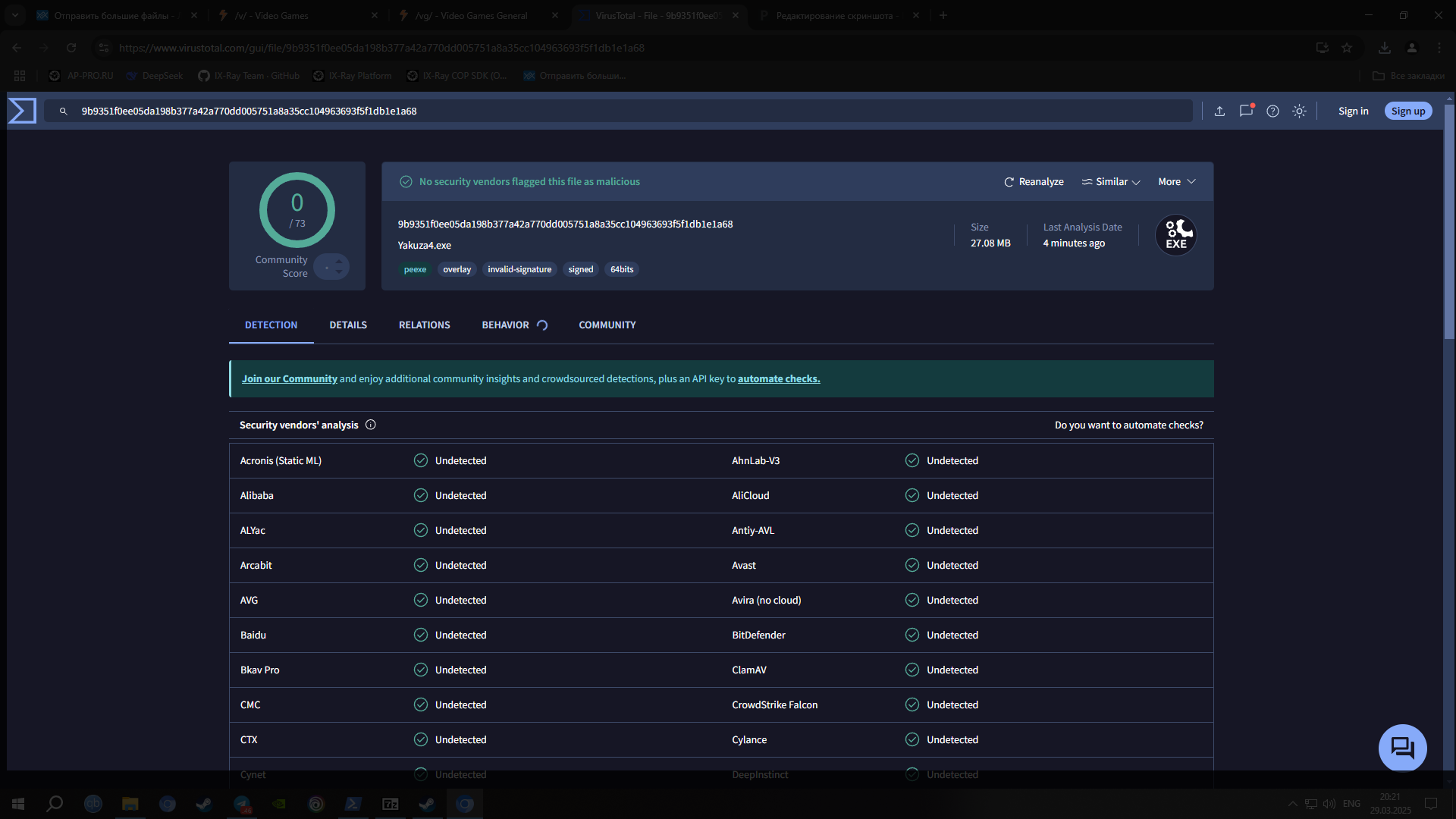Viewport: 1456px width, 819px height.
Task: Select the BitDefender vendor name
Action: coord(758,635)
